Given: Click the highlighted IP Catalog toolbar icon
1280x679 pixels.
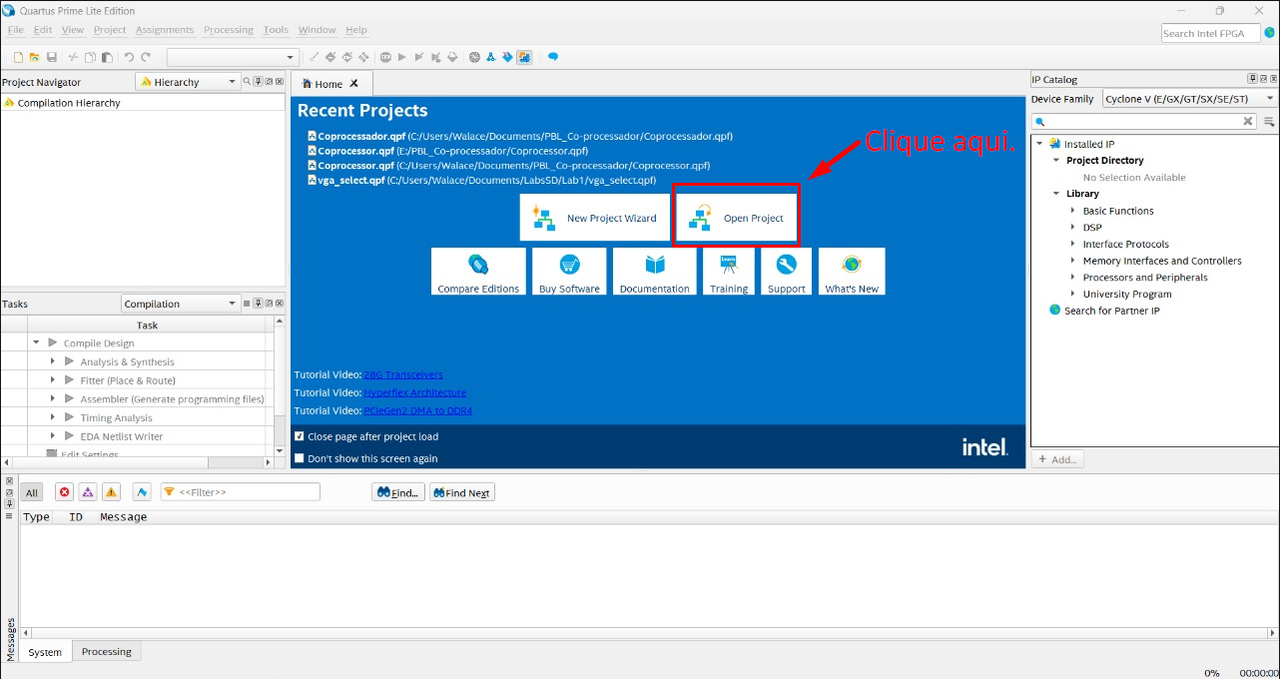Looking at the screenshot, I should click(x=524, y=57).
